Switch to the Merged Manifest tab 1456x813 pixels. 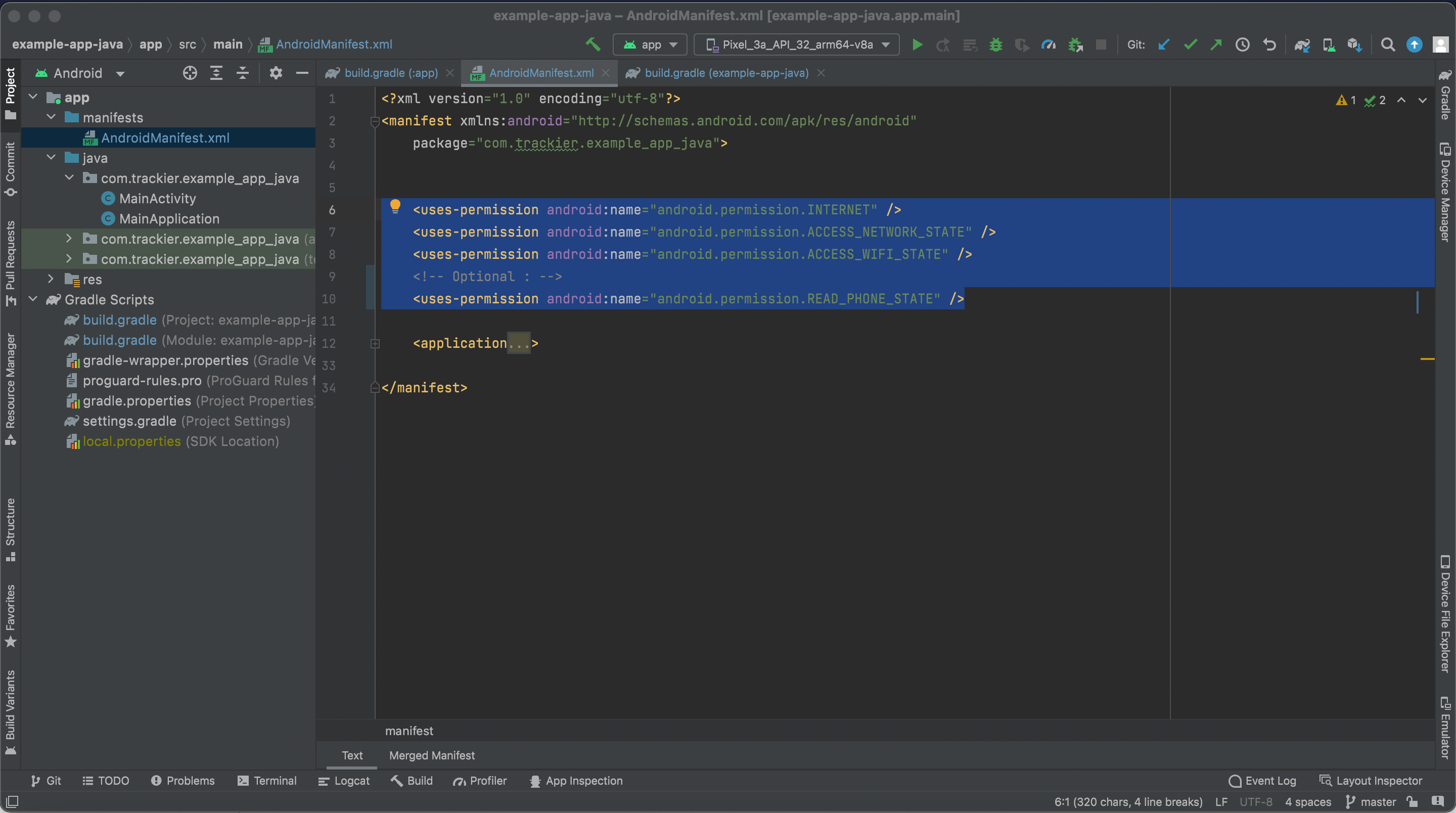[x=431, y=755]
